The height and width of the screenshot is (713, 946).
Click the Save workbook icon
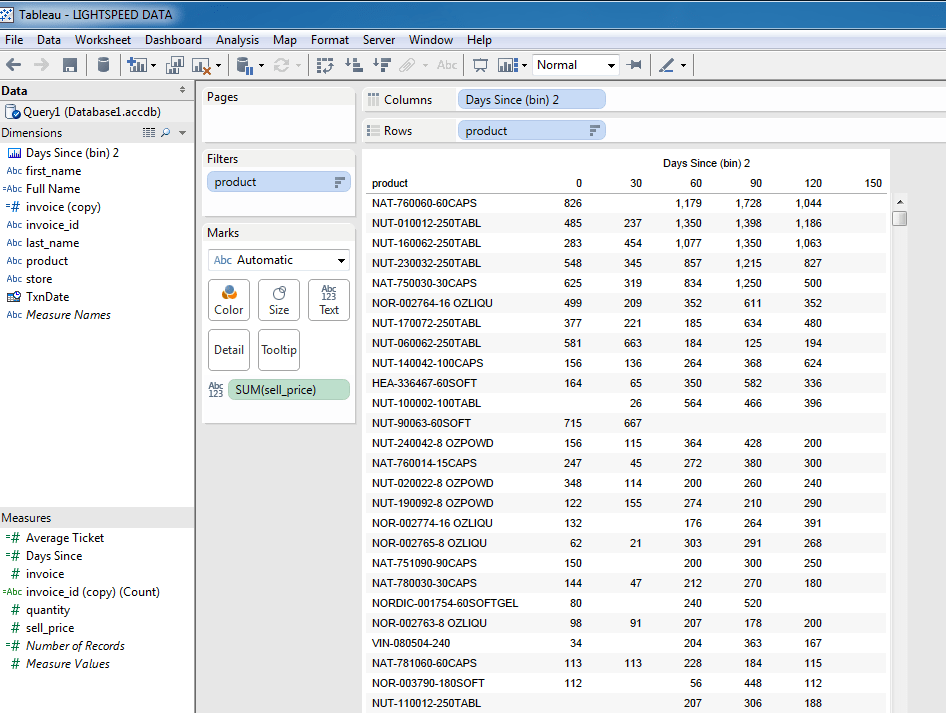click(x=70, y=65)
